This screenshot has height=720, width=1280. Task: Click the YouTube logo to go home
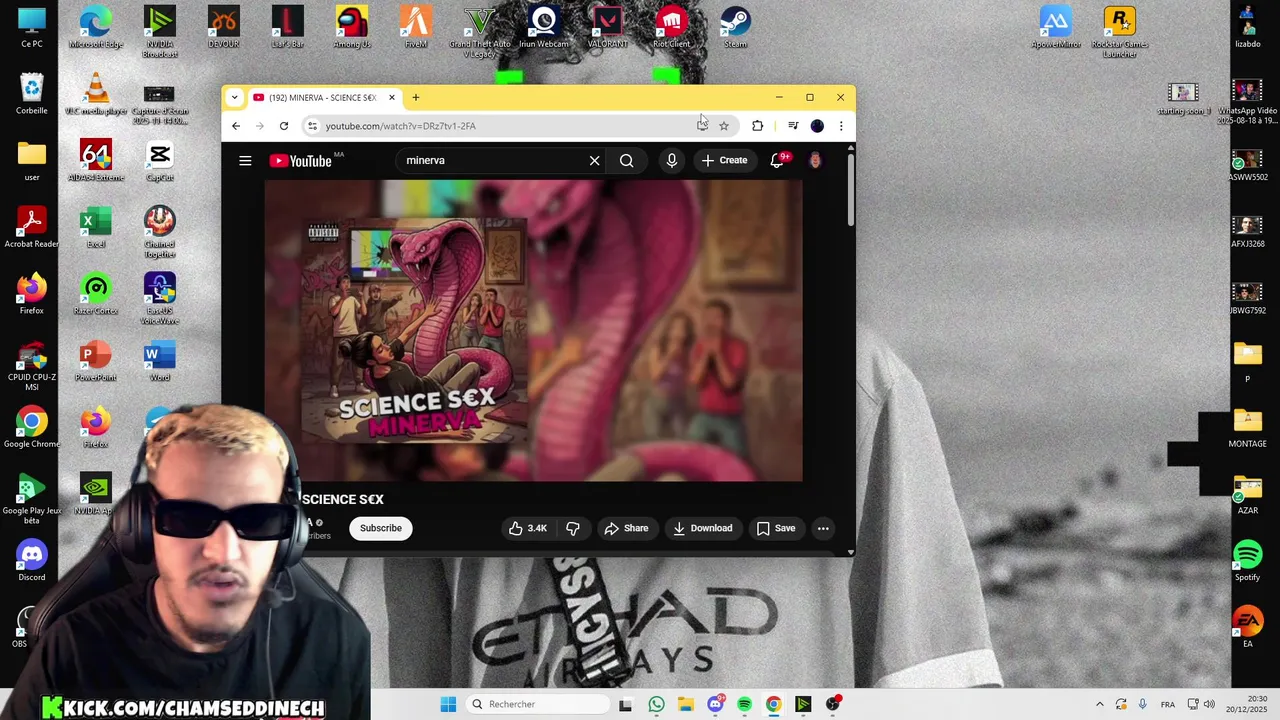(x=300, y=161)
